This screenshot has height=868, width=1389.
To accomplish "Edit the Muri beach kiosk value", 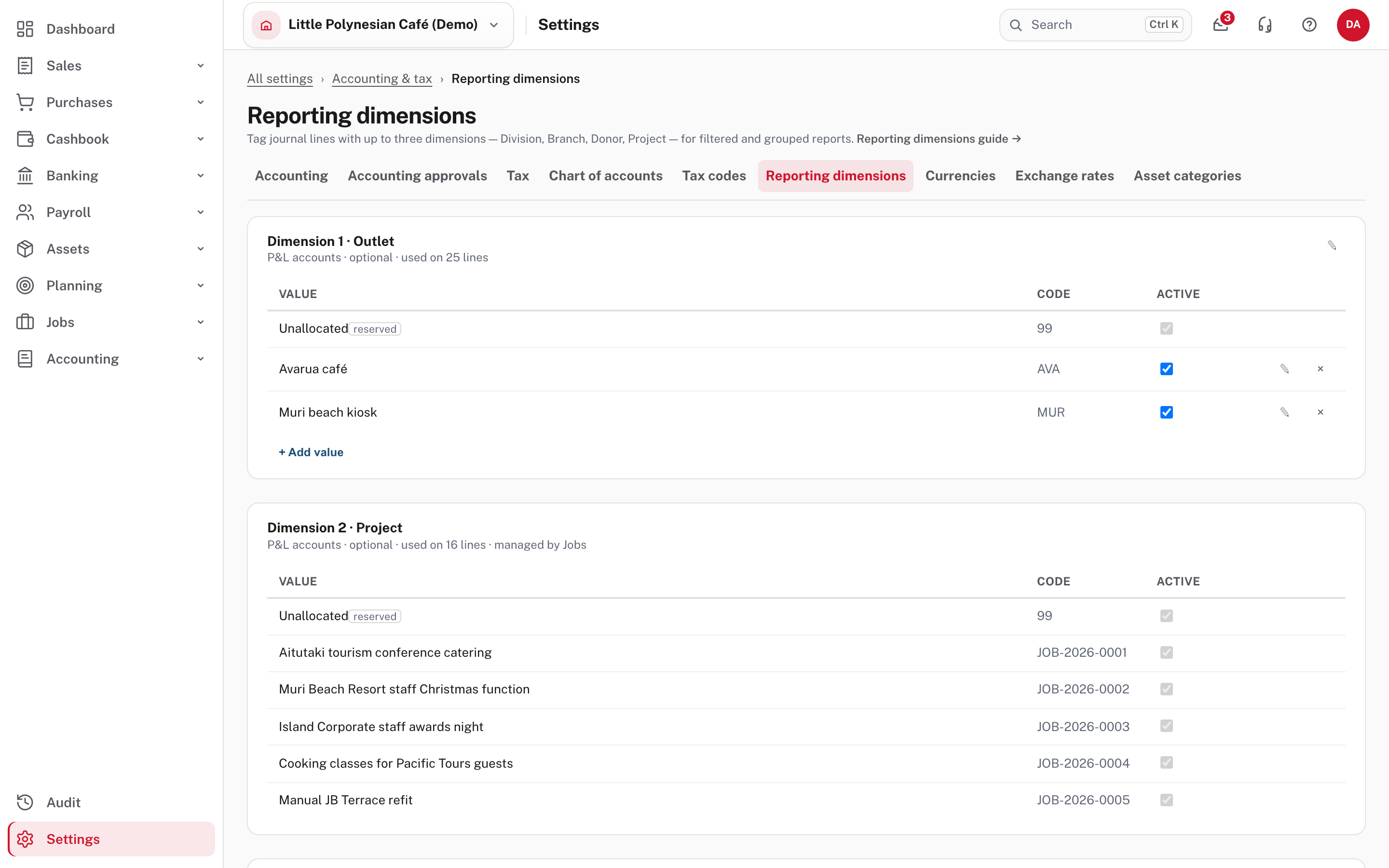I will pyautogui.click(x=1284, y=412).
